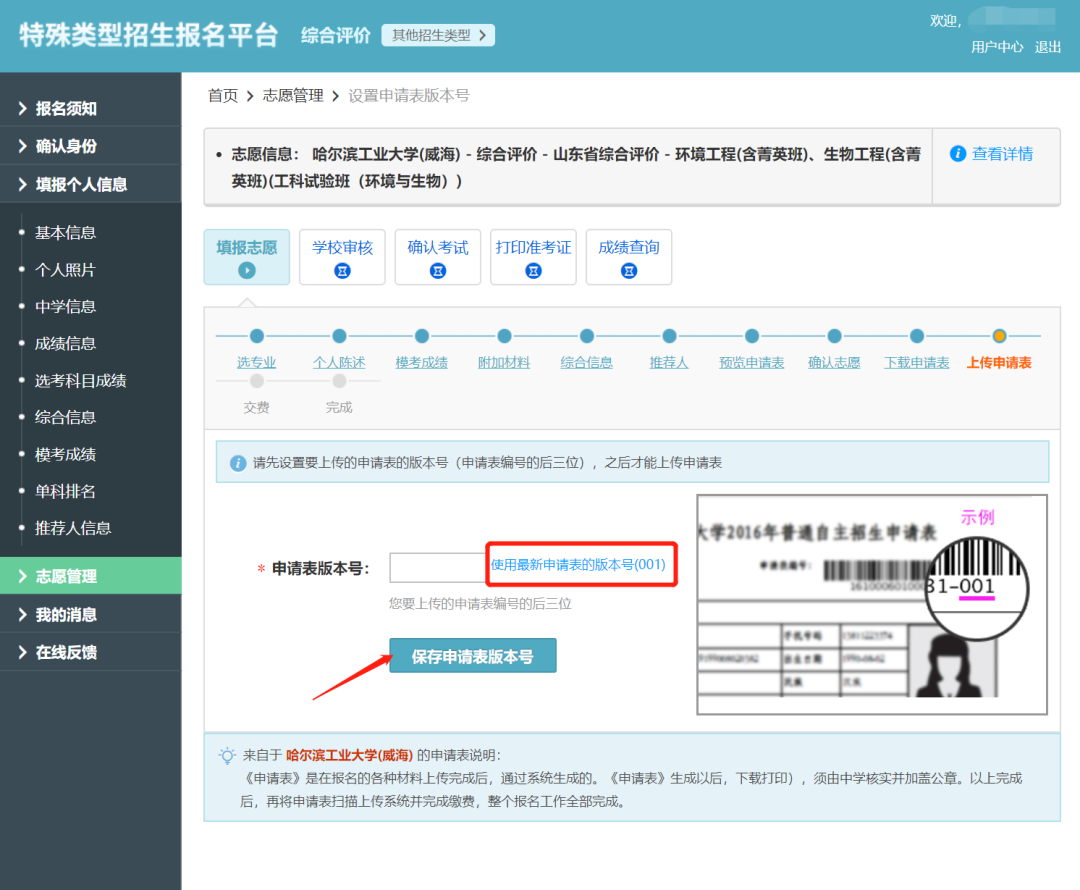Click the step dot above 预览申请表
The height and width of the screenshot is (890, 1080).
point(752,336)
